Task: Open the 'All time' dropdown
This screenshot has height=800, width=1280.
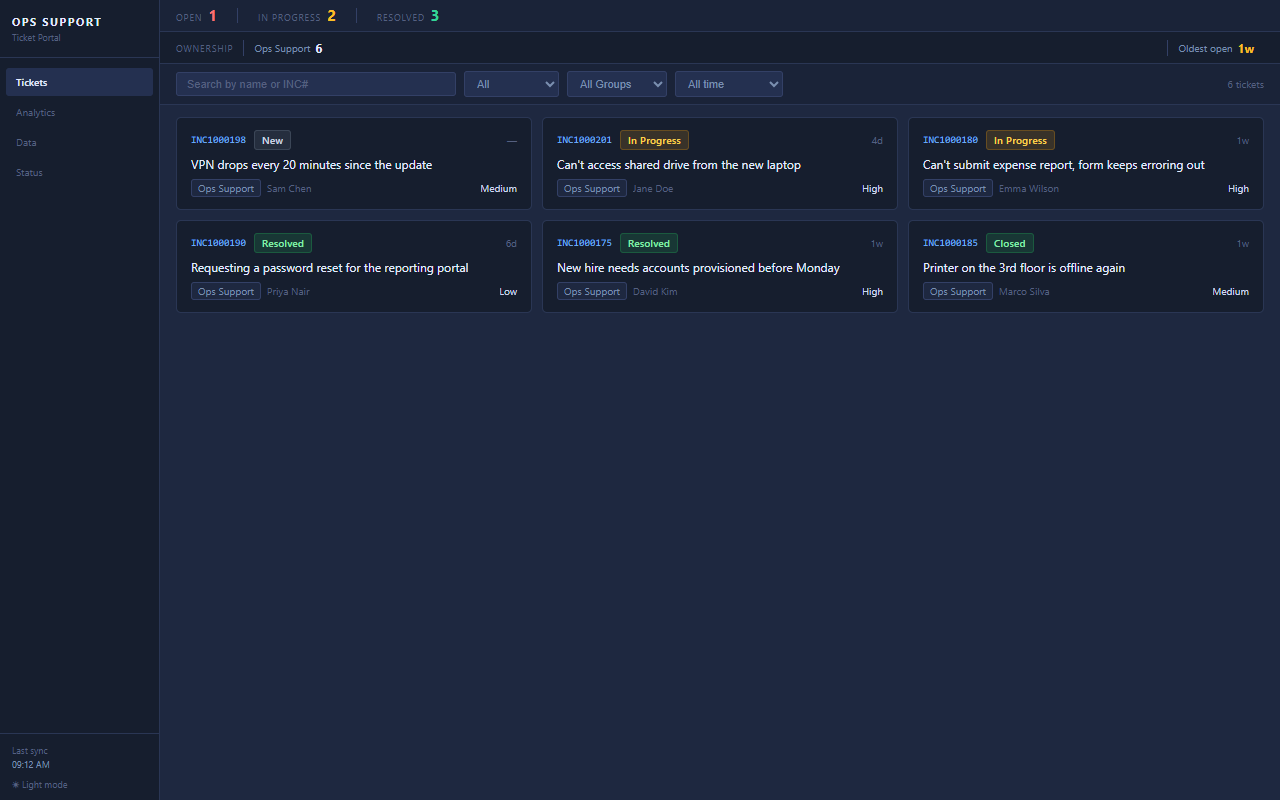Action: (729, 84)
